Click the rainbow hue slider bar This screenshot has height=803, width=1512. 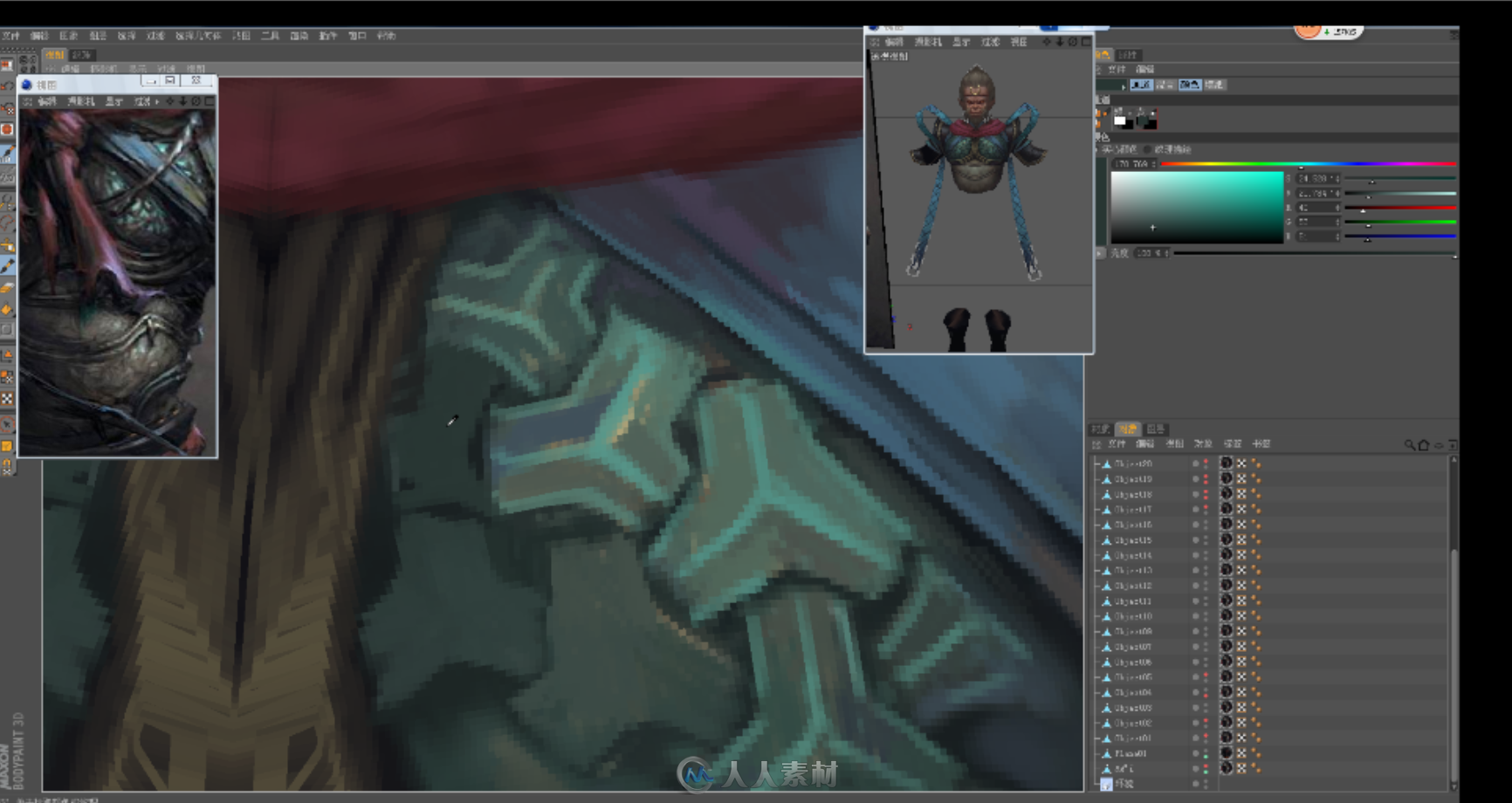[1309, 164]
